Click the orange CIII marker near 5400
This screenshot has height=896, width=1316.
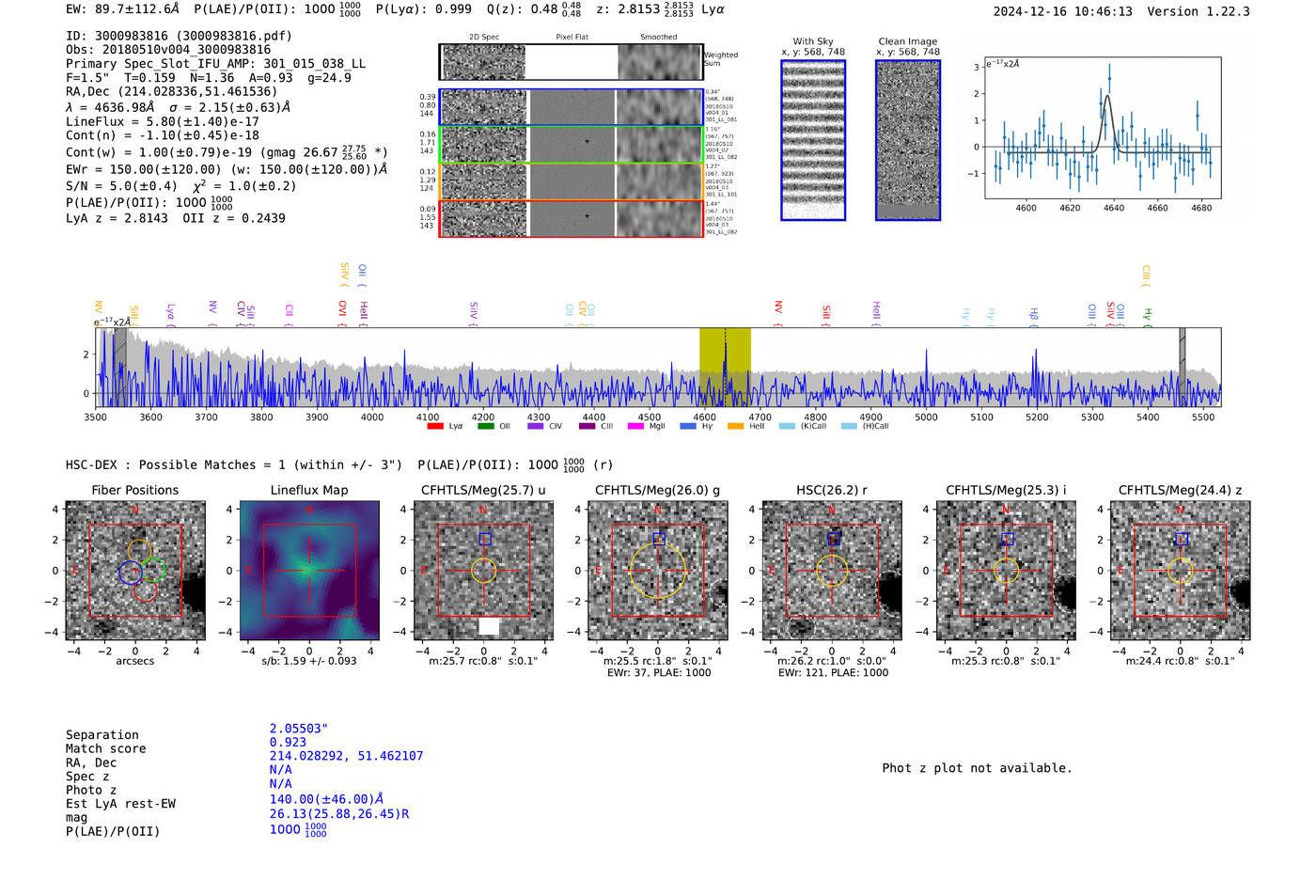[1146, 275]
